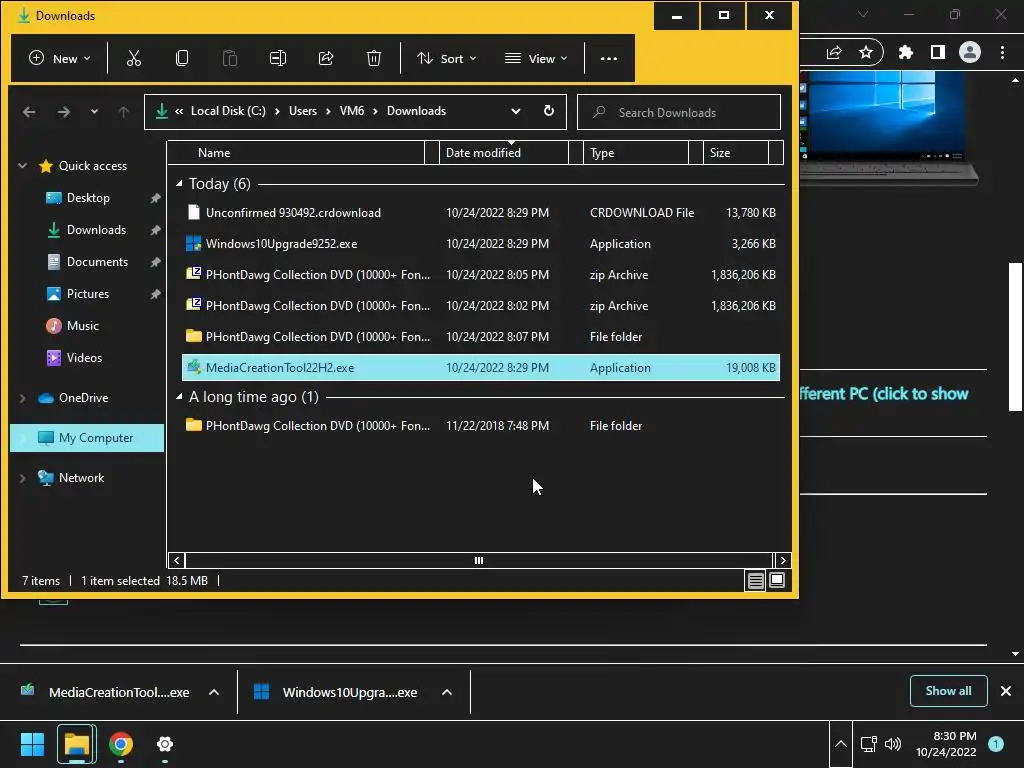Select the PHontDawg folder modified 8:07 PM
Viewport: 1024px width, 768px height.
(x=481, y=337)
